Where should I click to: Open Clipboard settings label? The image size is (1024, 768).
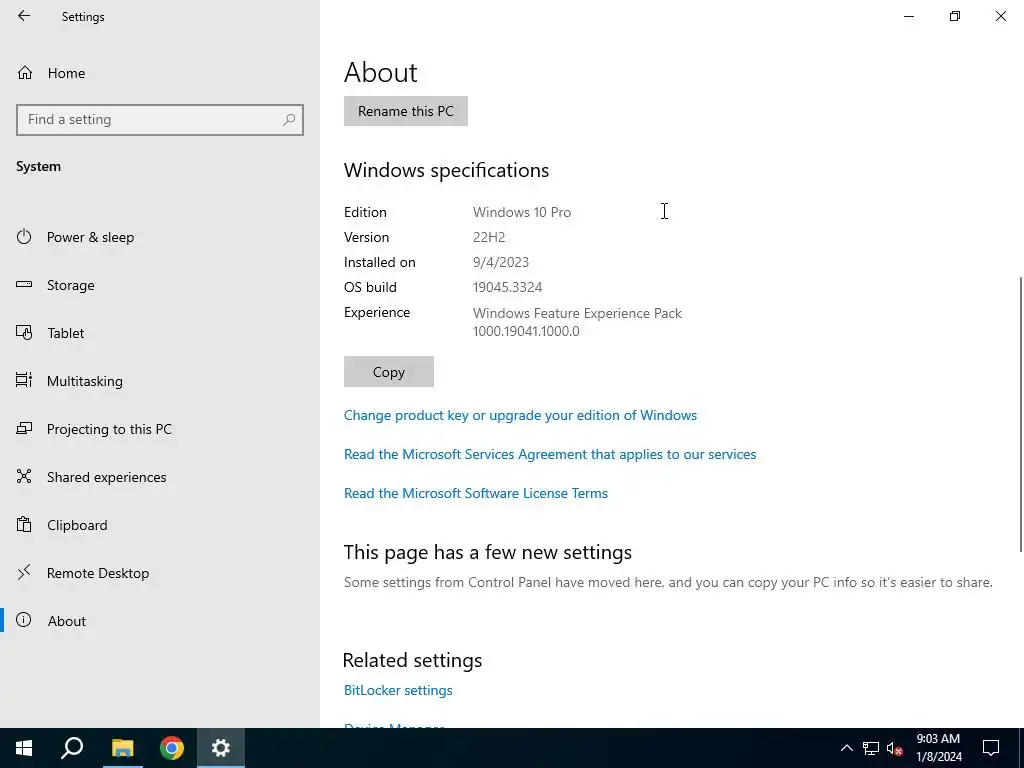(77, 525)
